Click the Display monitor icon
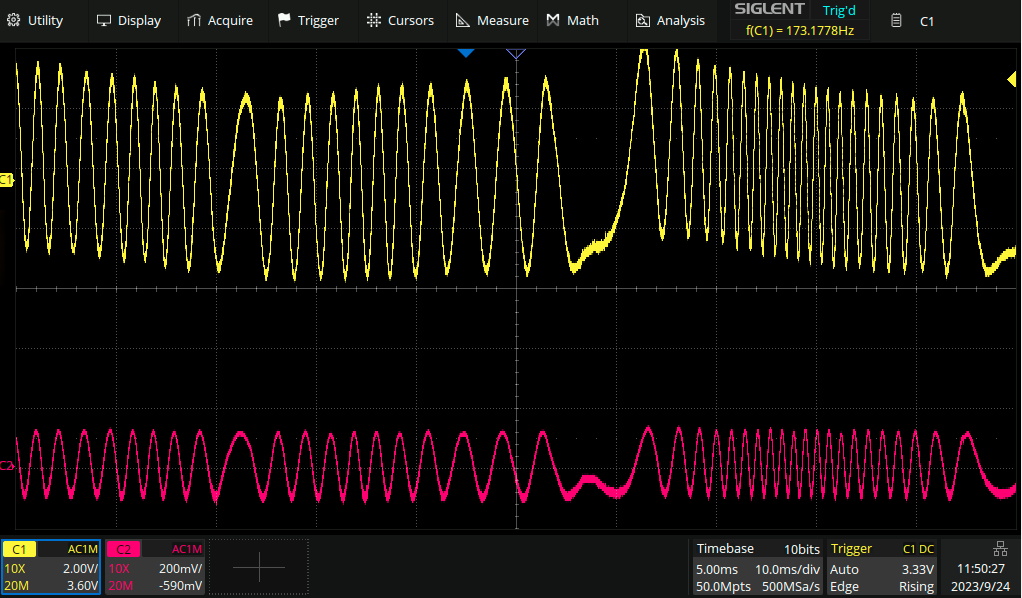Image resolution: width=1022 pixels, height=598 pixels. [x=104, y=20]
